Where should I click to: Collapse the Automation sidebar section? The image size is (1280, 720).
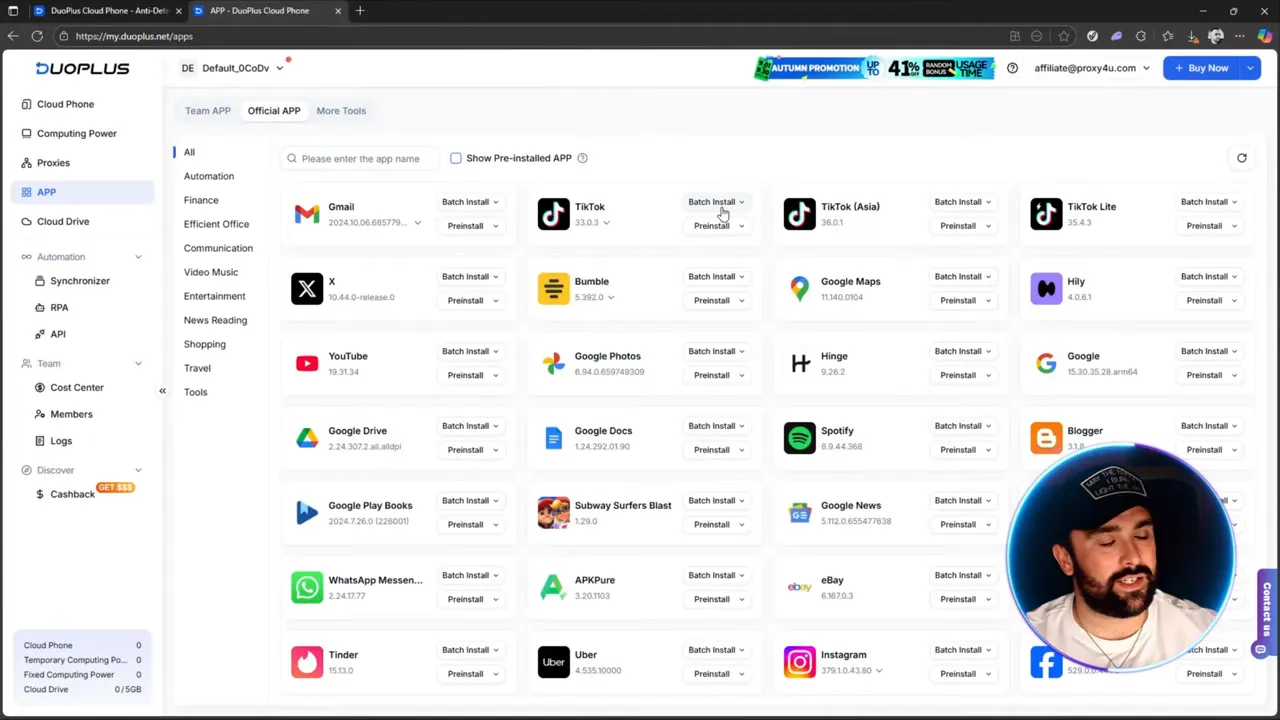point(138,257)
